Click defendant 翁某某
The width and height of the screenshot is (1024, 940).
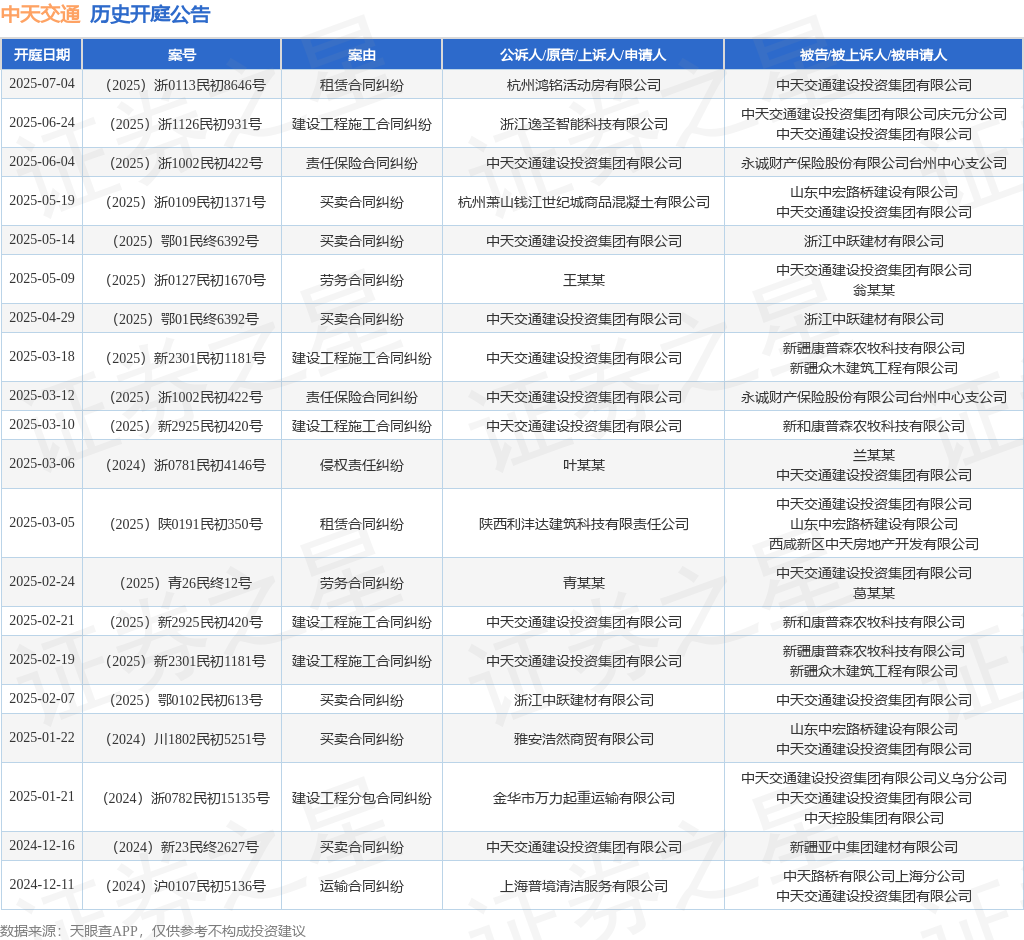(874, 290)
